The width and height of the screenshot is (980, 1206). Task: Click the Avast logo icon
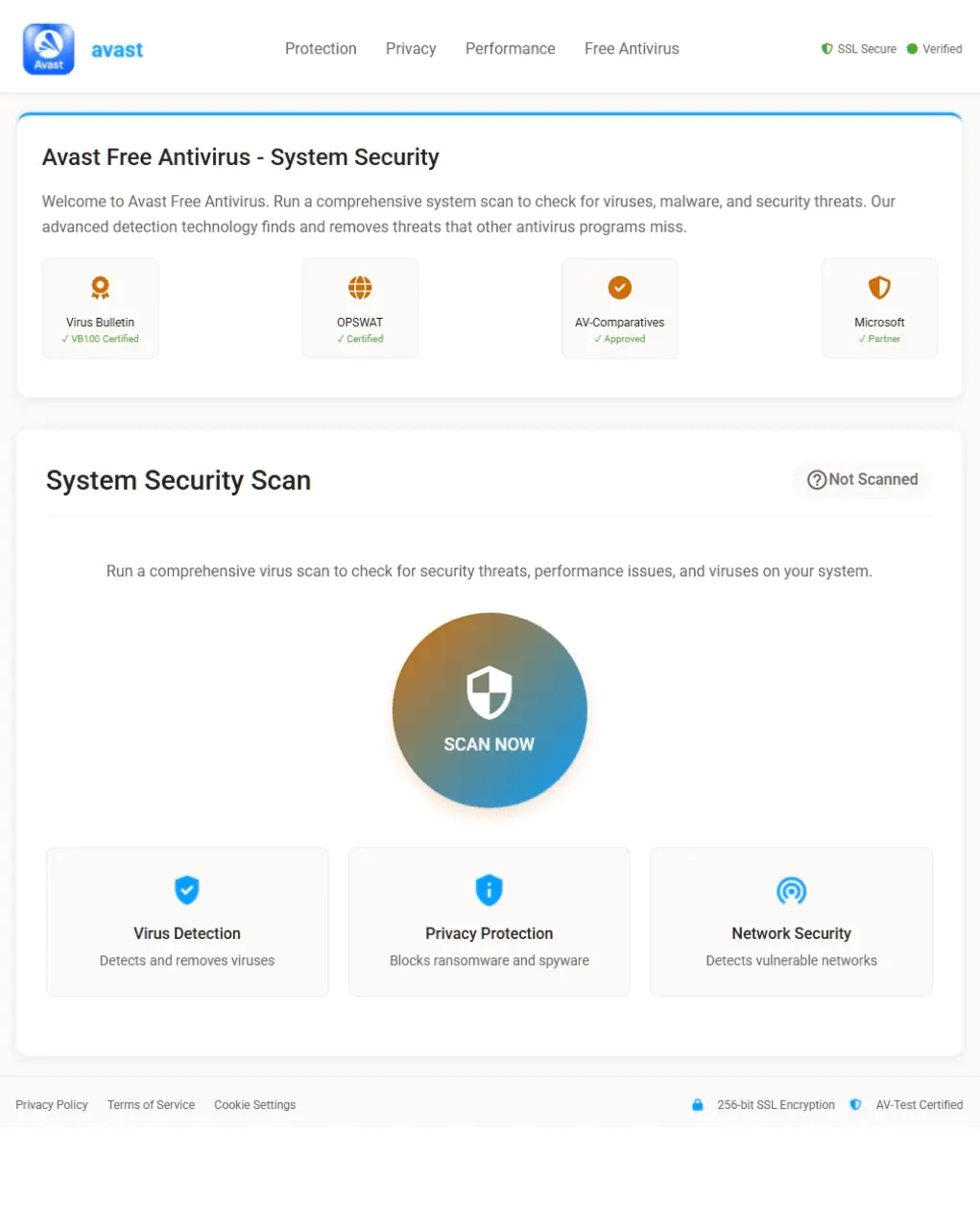point(48,49)
